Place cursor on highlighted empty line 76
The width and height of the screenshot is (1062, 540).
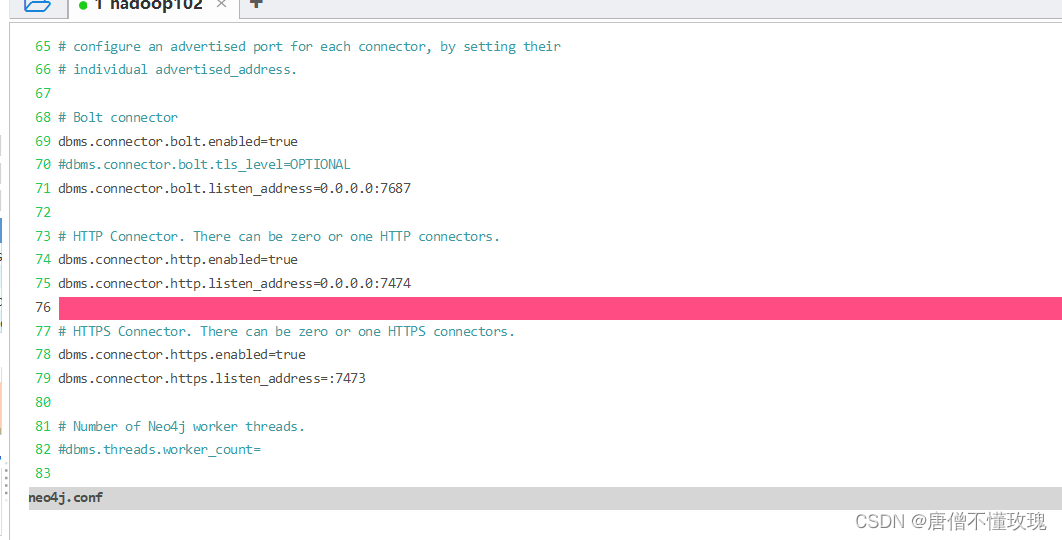pyautogui.click(x=560, y=308)
